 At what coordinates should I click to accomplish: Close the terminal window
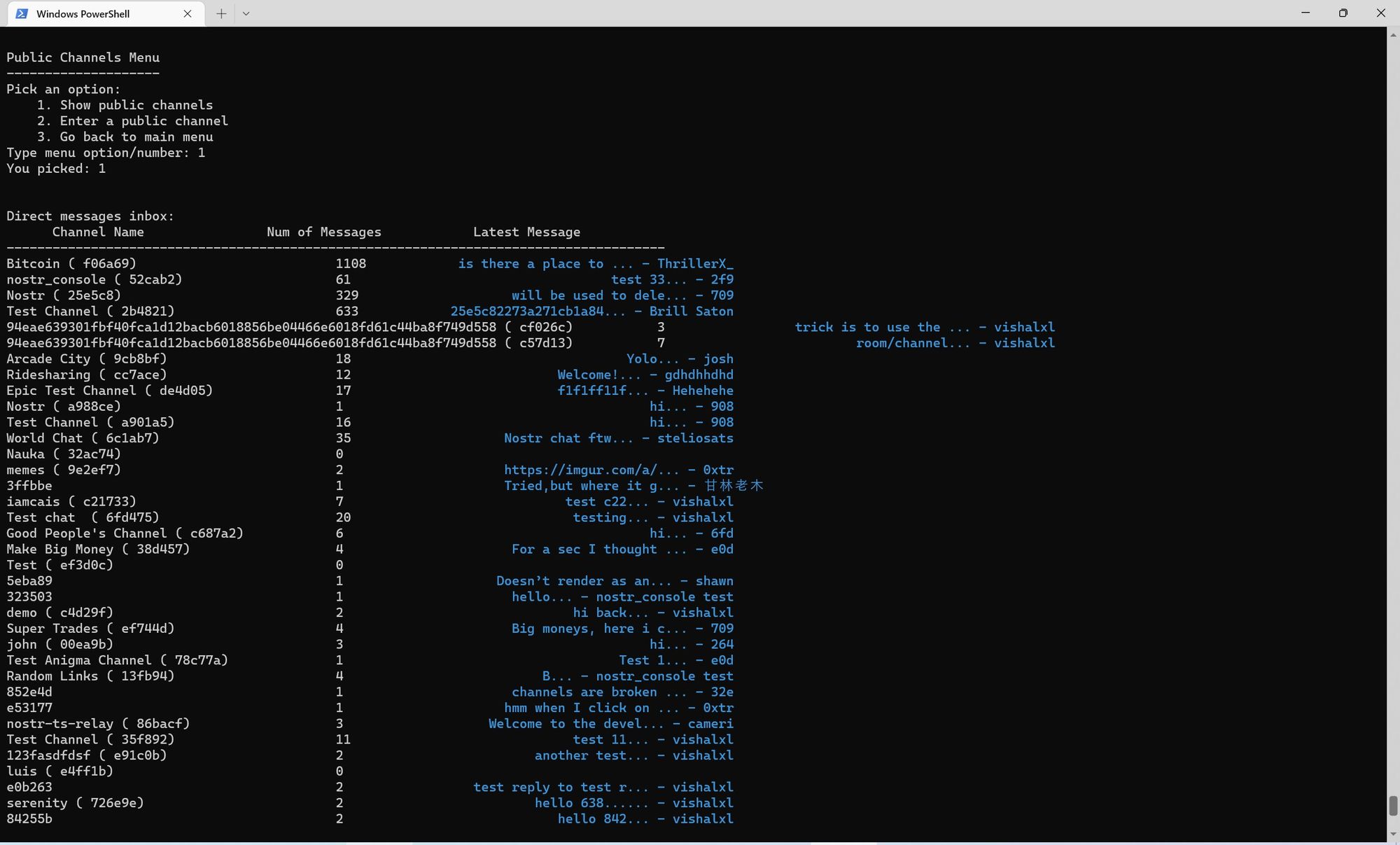click(x=1380, y=13)
